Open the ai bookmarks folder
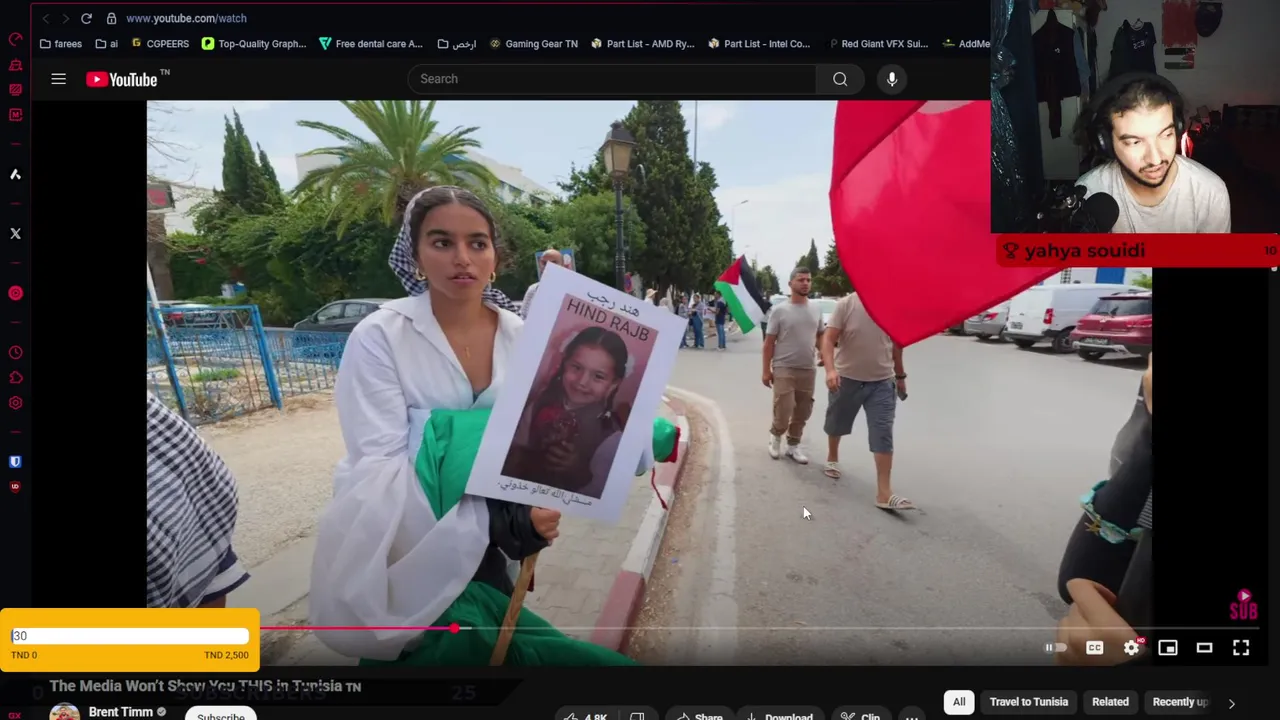This screenshot has height=720, width=1280. click(x=107, y=44)
